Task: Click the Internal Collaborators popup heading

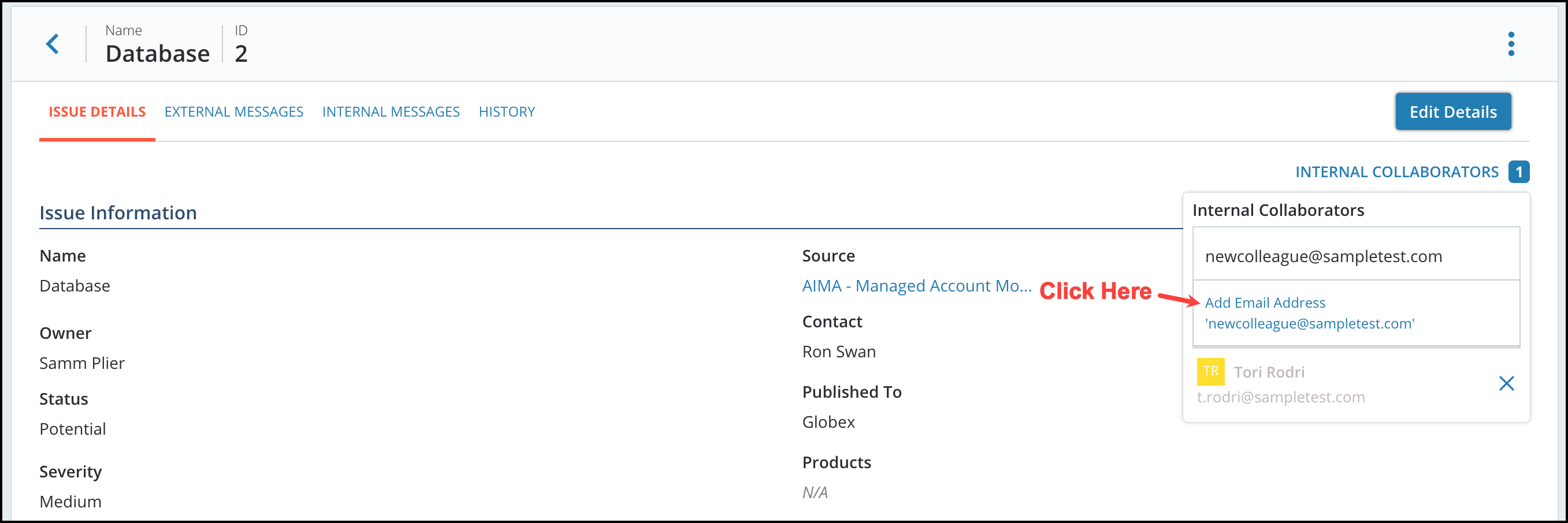Action: [x=1277, y=211]
